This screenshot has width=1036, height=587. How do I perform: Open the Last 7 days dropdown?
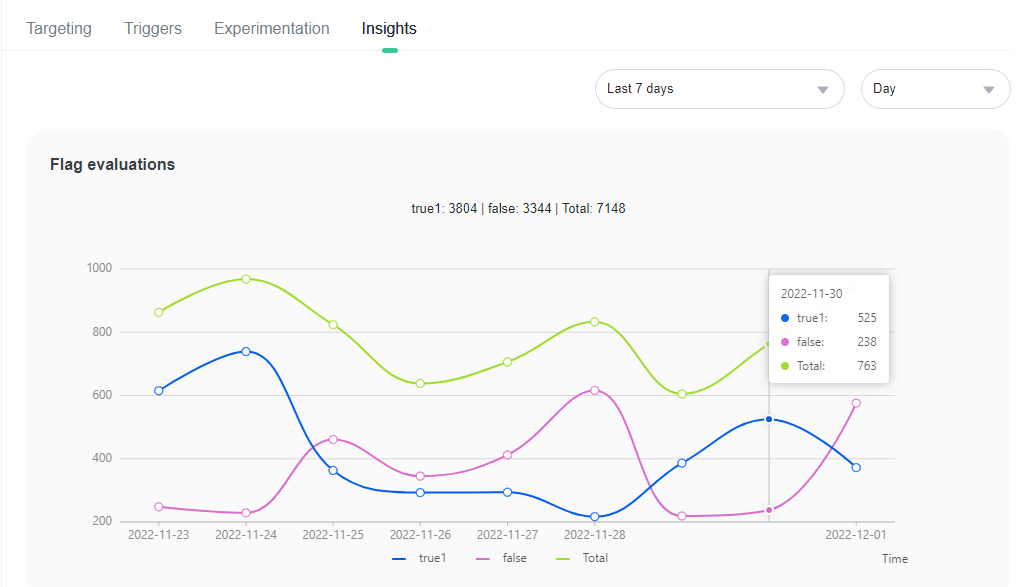(x=720, y=89)
